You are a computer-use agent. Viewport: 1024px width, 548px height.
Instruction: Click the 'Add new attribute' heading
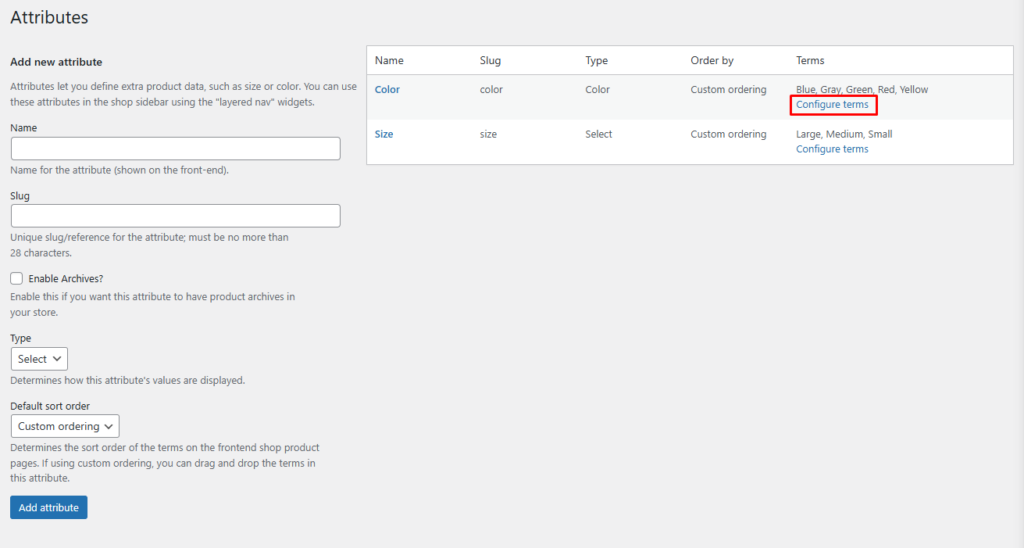[x=56, y=62]
